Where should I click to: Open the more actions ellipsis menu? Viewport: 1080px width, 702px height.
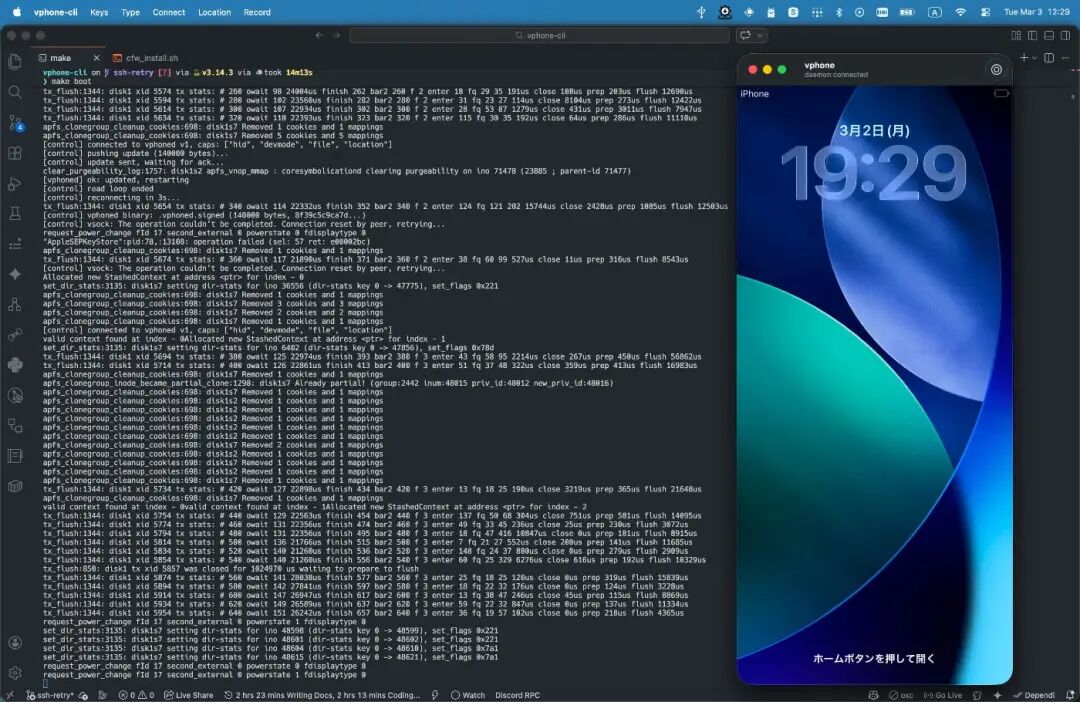click(x=1066, y=58)
